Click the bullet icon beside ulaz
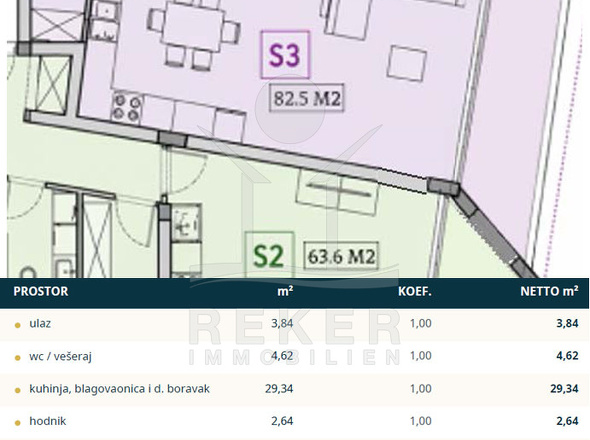The height and width of the screenshot is (440, 590). click(17, 325)
